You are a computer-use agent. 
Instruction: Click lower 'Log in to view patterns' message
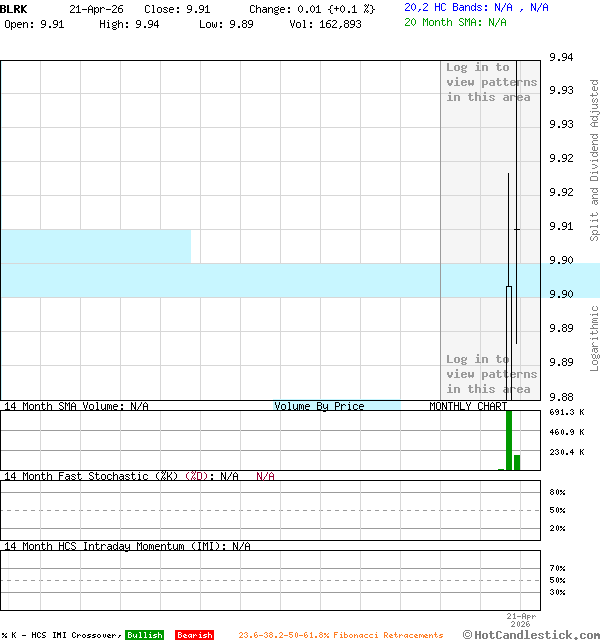point(491,374)
